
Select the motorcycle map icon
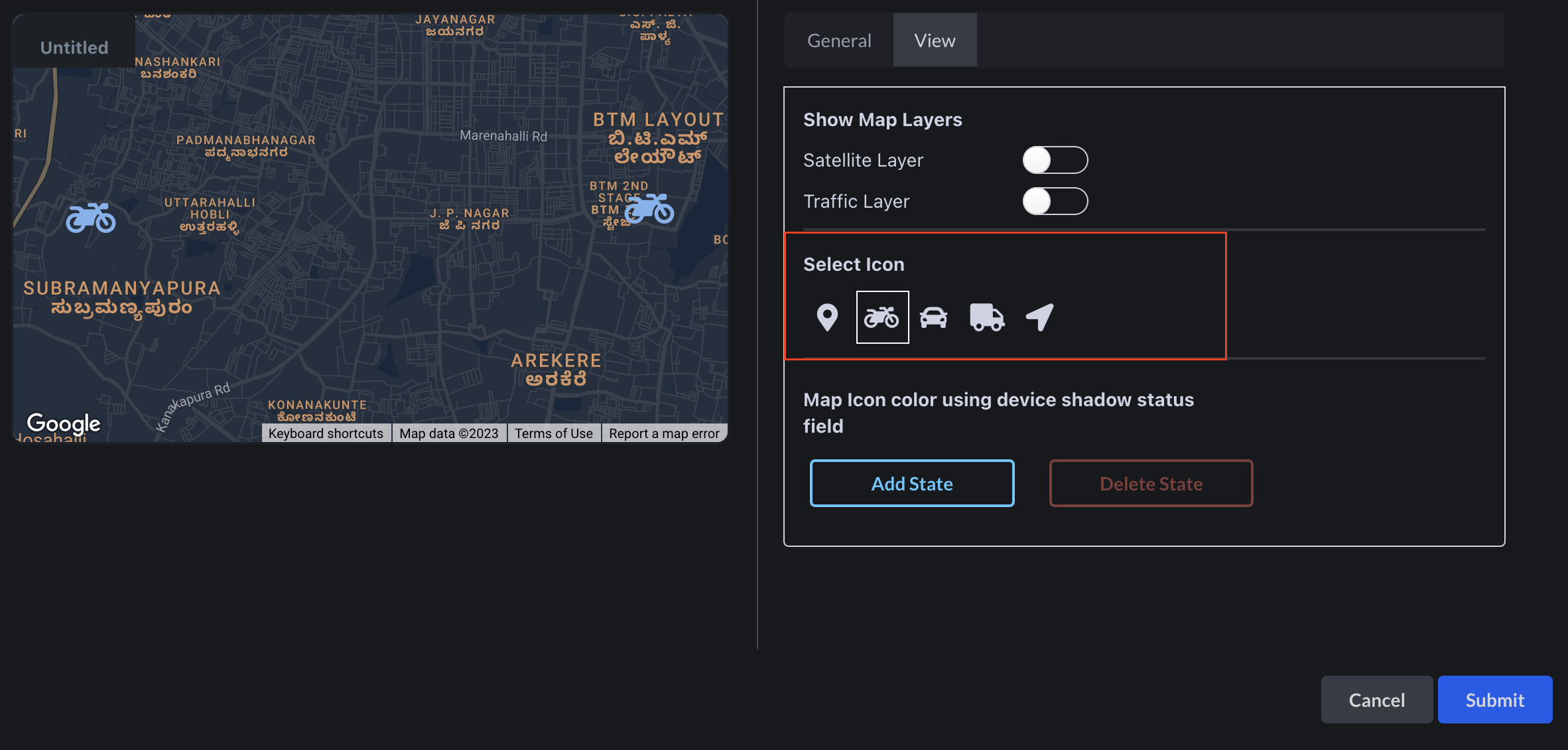point(882,317)
